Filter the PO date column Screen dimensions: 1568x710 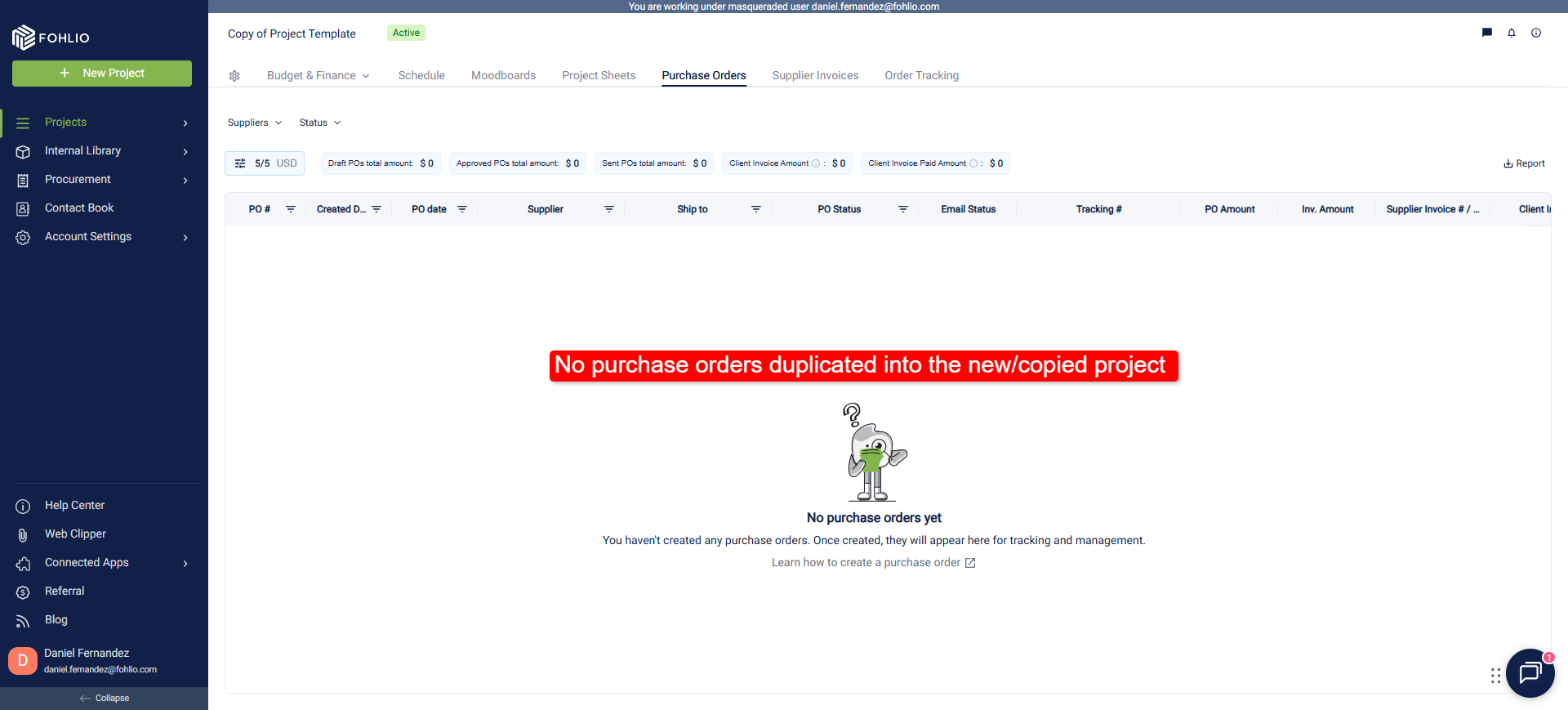click(x=462, y=209)
